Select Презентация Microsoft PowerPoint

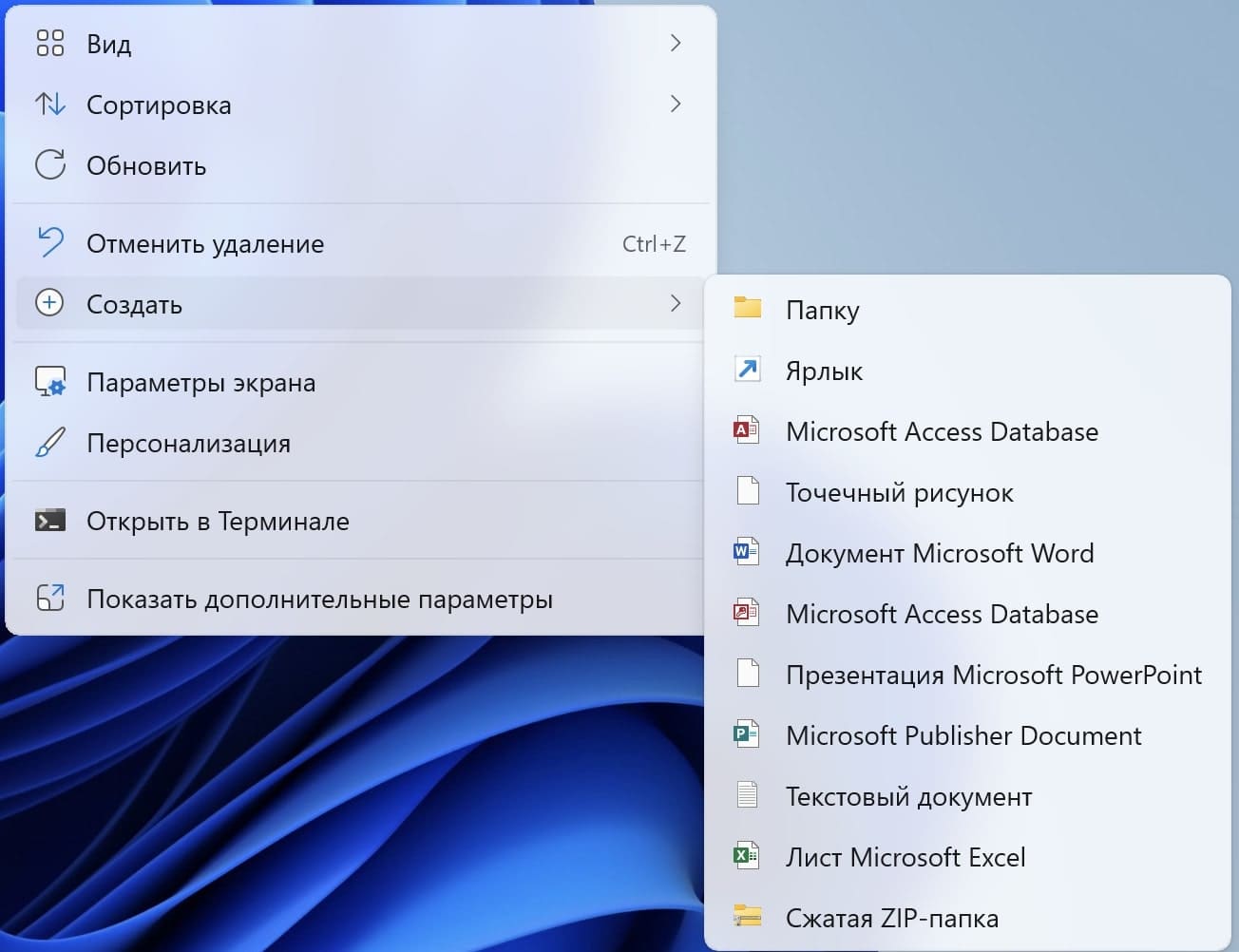coord(967,675)
